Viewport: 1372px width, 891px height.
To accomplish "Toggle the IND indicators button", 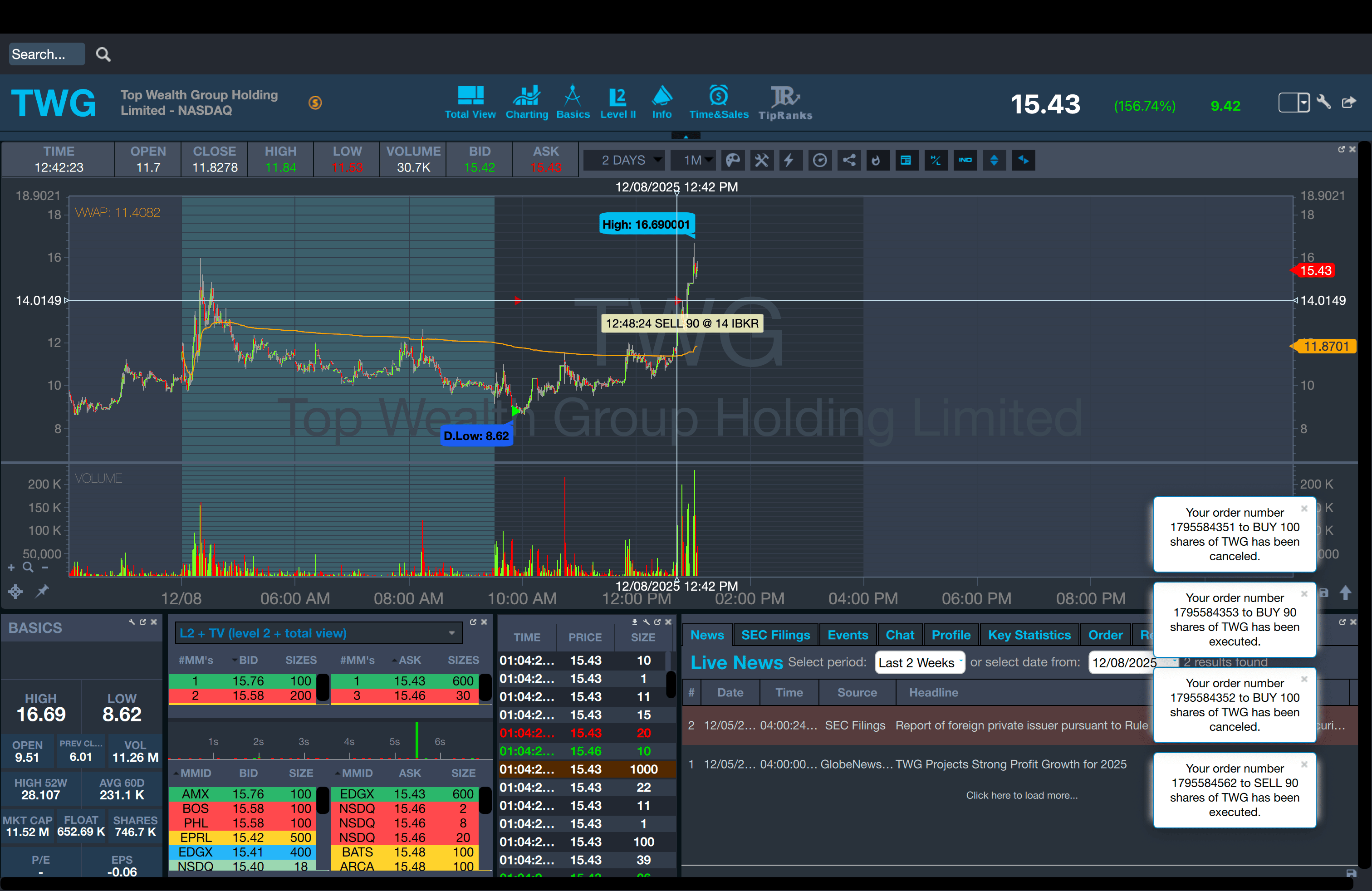I will click(965, 160).
